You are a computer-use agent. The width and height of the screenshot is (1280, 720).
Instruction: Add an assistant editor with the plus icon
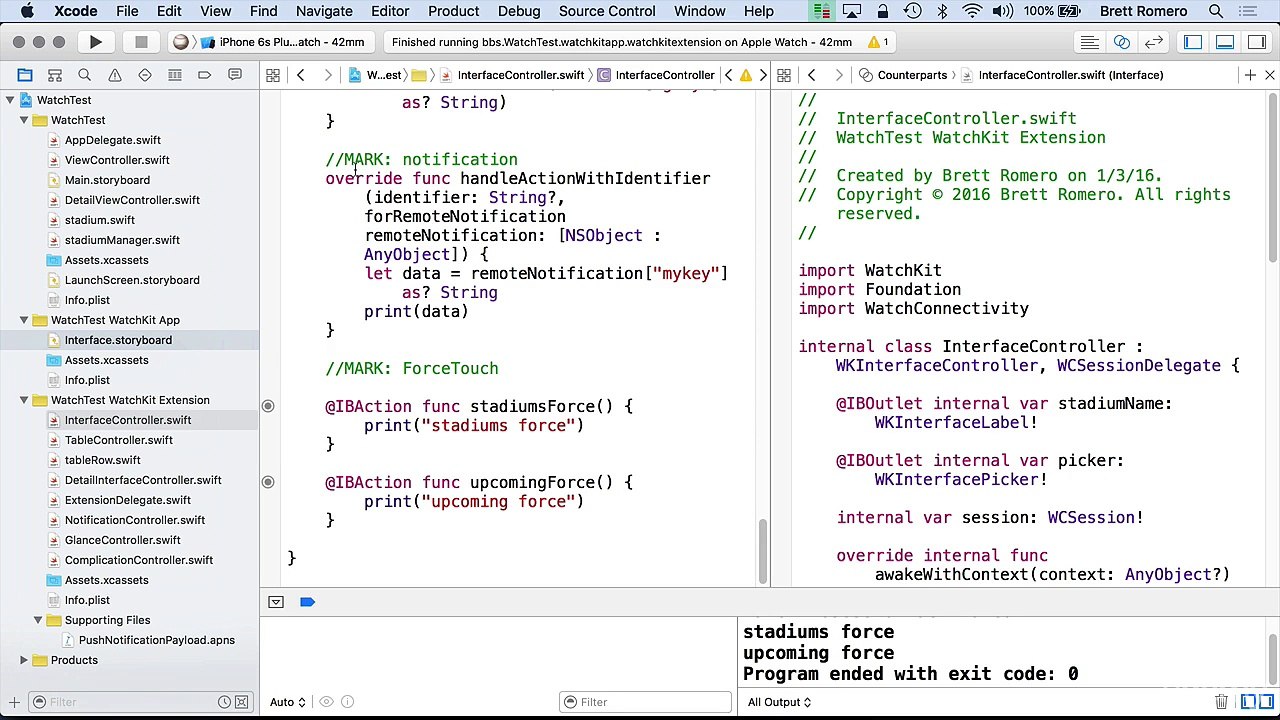pos(1249,75)
